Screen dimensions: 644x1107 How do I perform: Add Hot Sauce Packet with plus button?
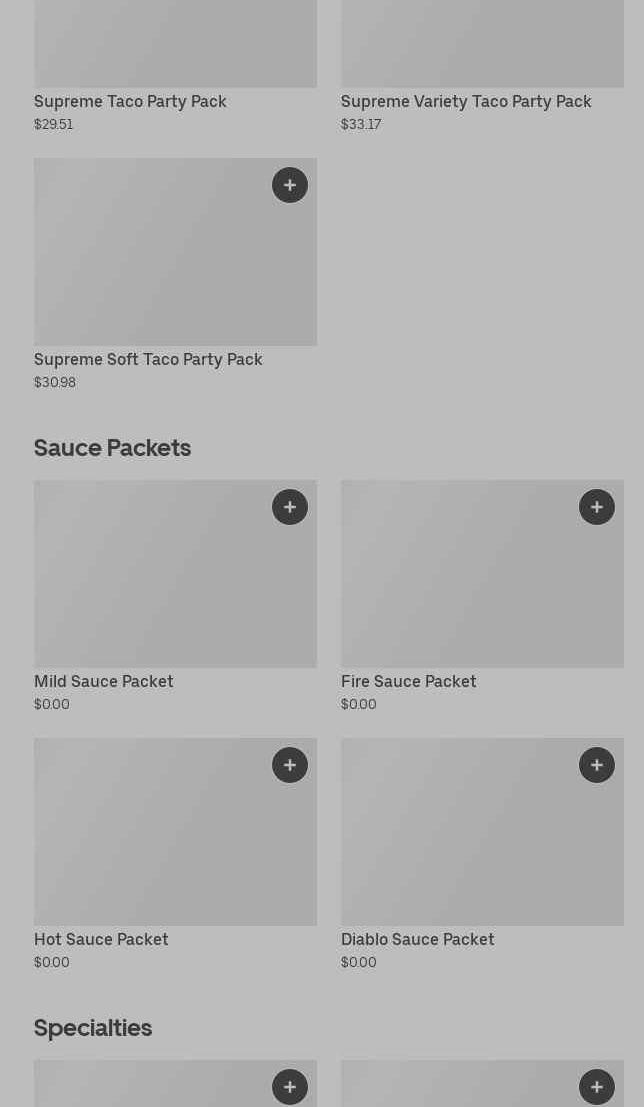click(290, 765)
